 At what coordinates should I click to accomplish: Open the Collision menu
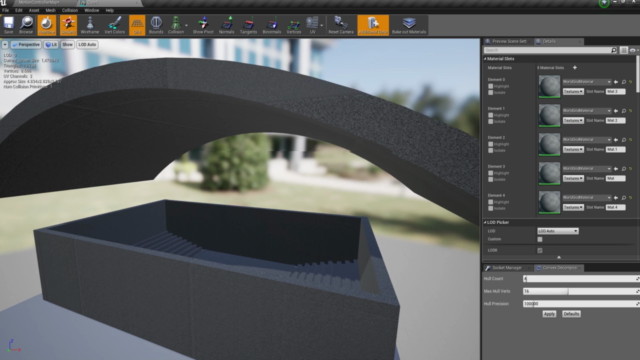[x=70, y=10]
